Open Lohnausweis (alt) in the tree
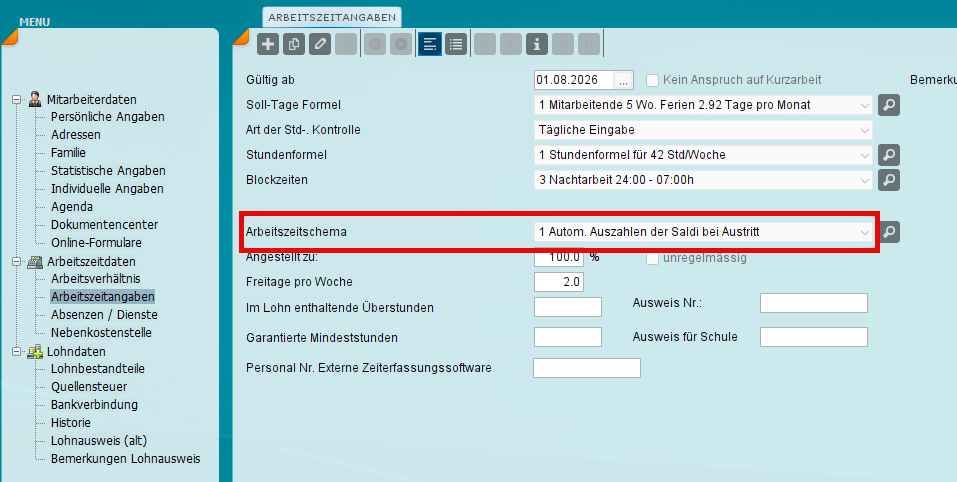Screen dimensions: 957x482 coord(99,441)
